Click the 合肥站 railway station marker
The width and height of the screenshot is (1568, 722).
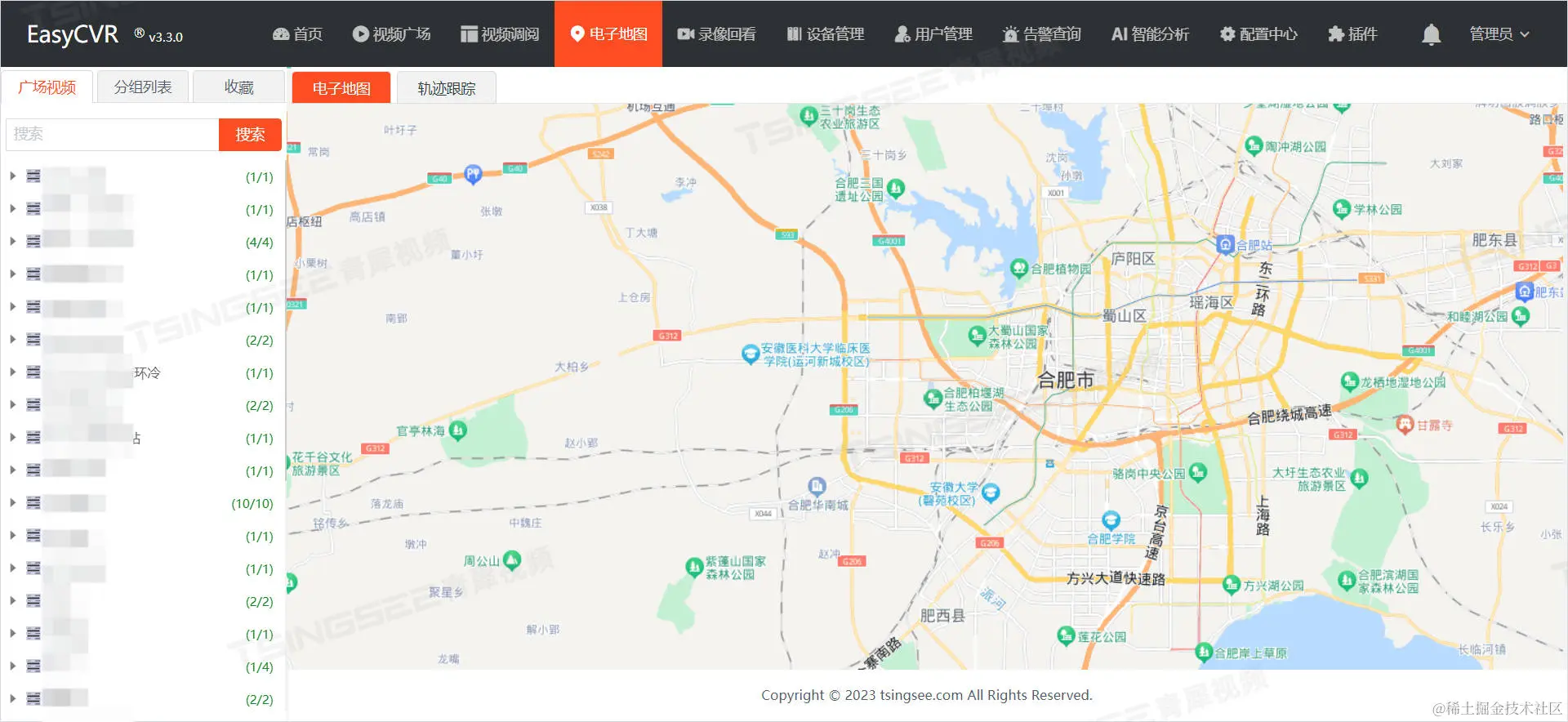(1224, 244)
